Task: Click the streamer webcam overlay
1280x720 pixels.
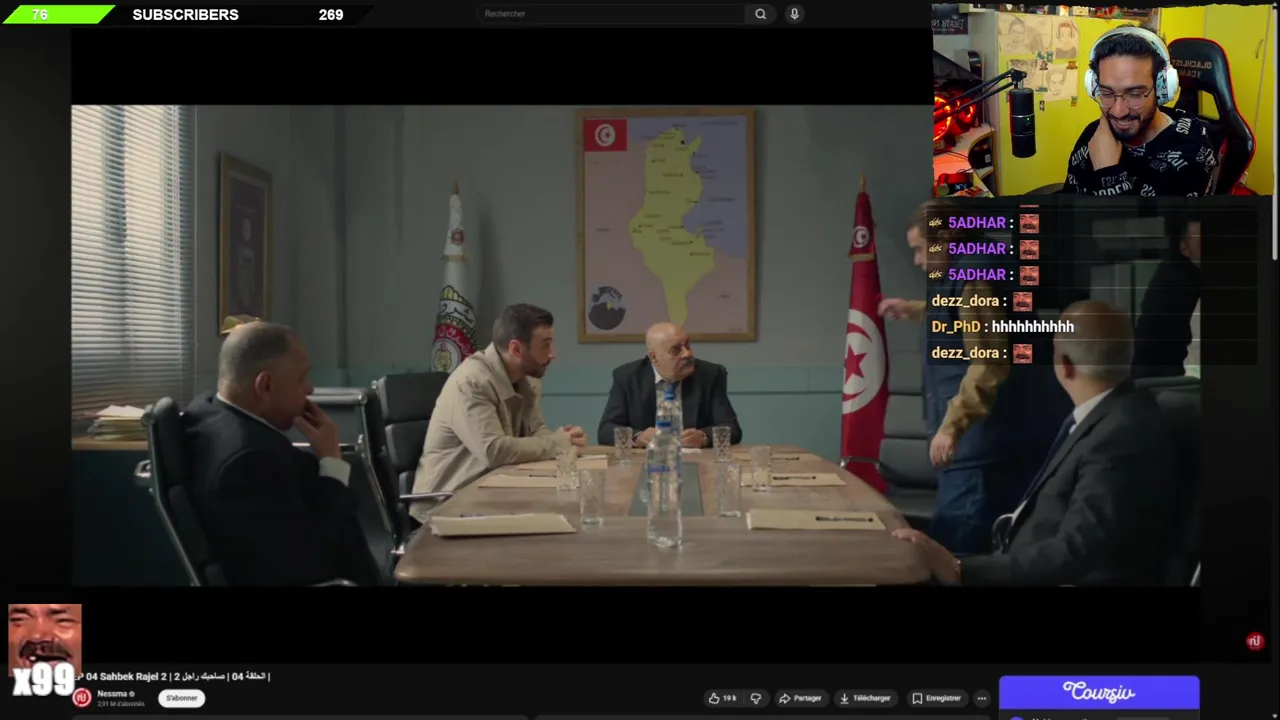Action: pos(1103,100)
